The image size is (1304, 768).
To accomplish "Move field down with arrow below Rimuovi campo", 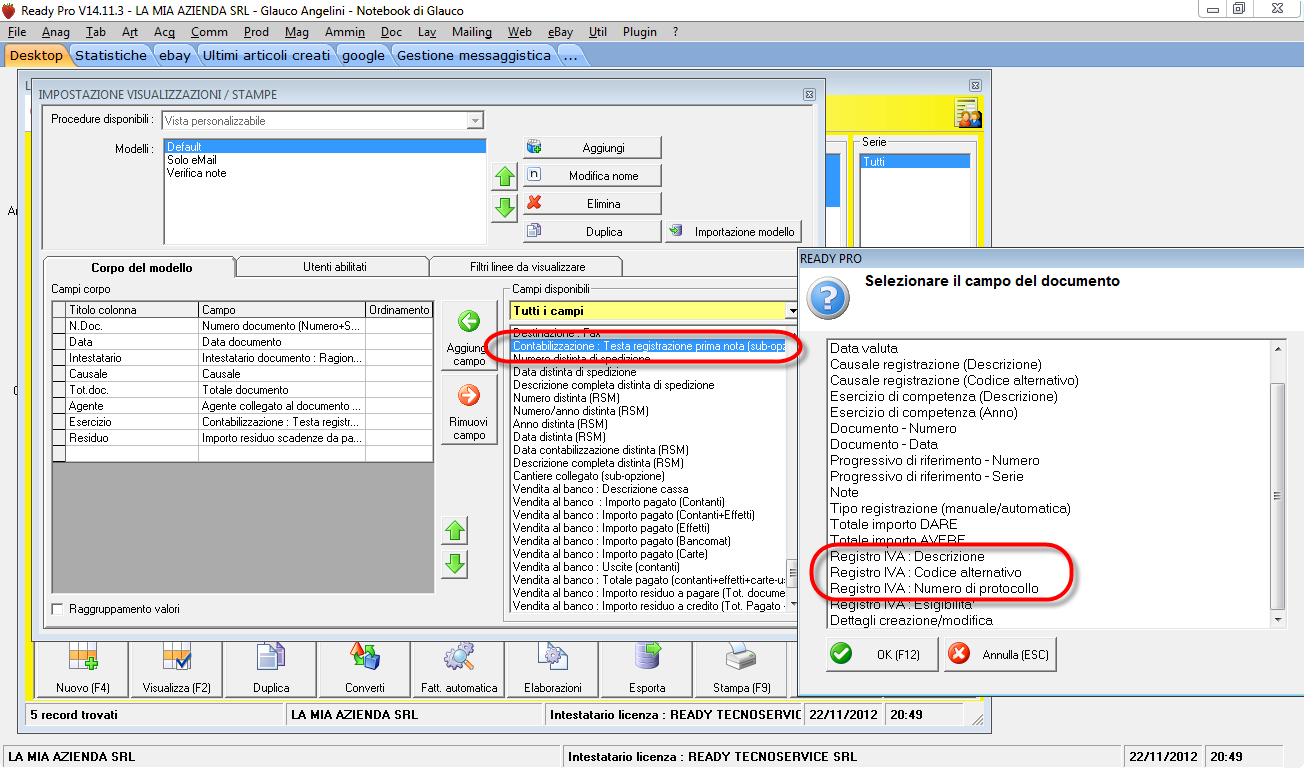I will tap(455, 564).
